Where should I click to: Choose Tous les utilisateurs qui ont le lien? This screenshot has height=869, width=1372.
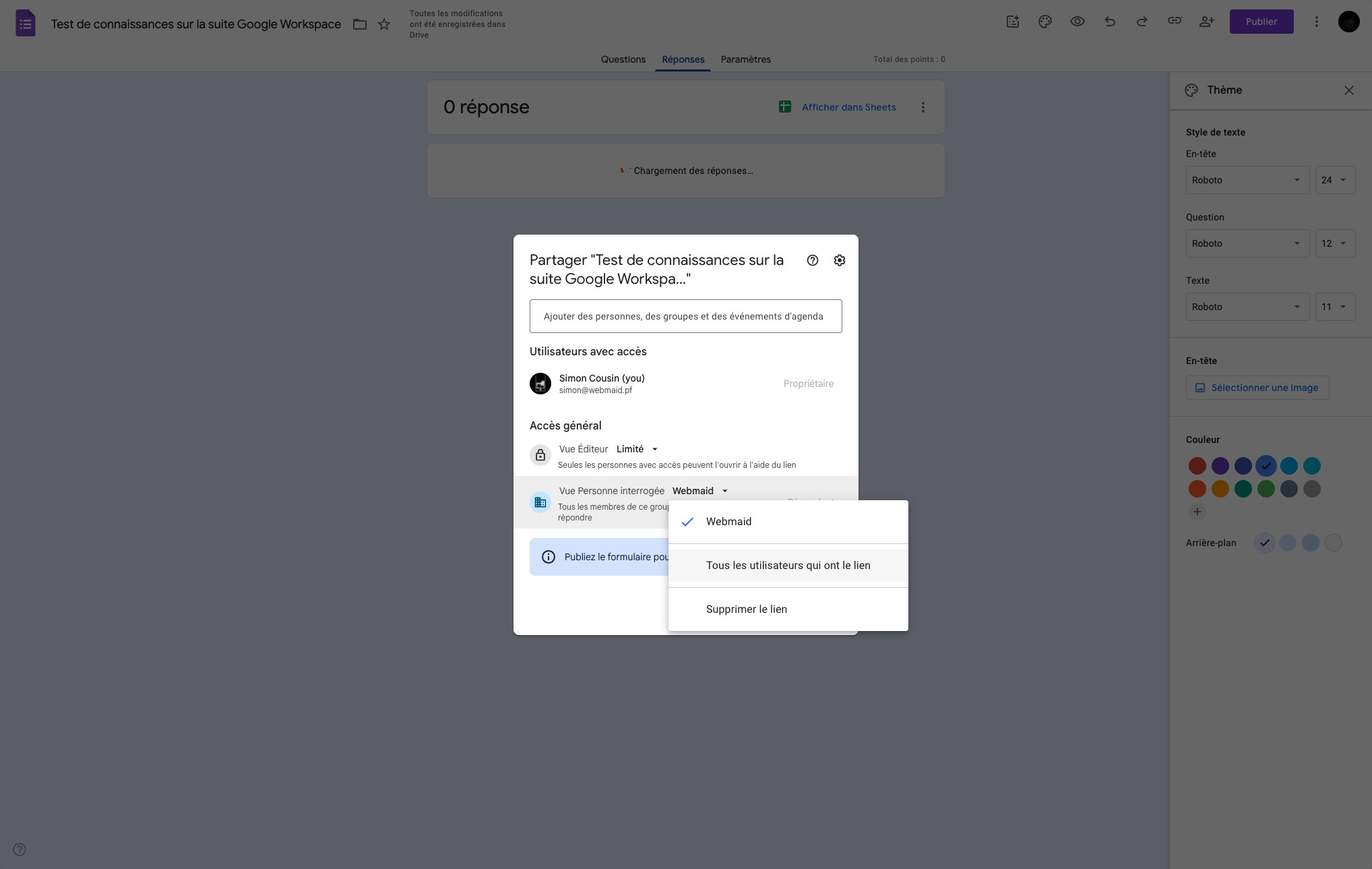(788, 566)
